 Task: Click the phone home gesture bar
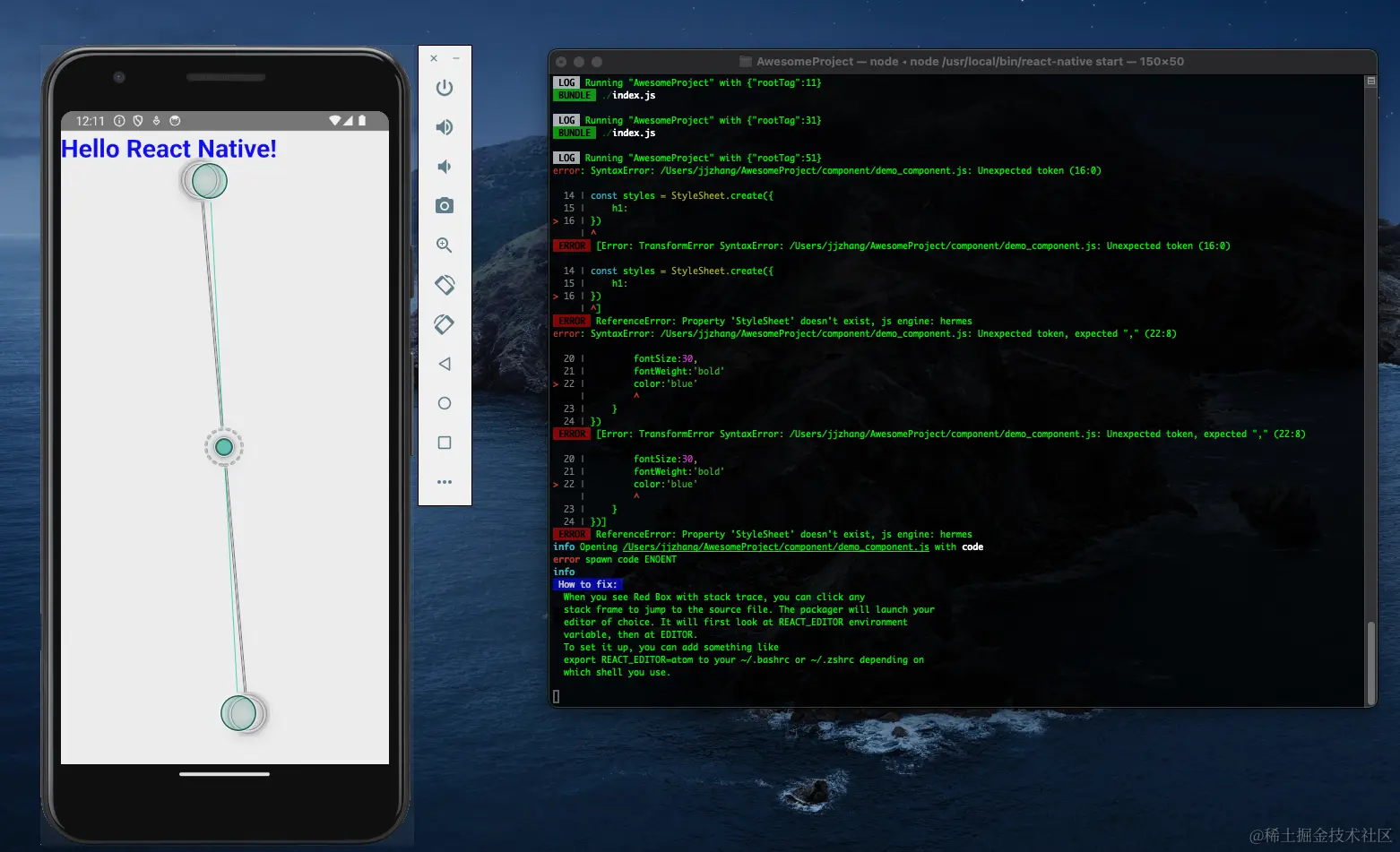224,774
